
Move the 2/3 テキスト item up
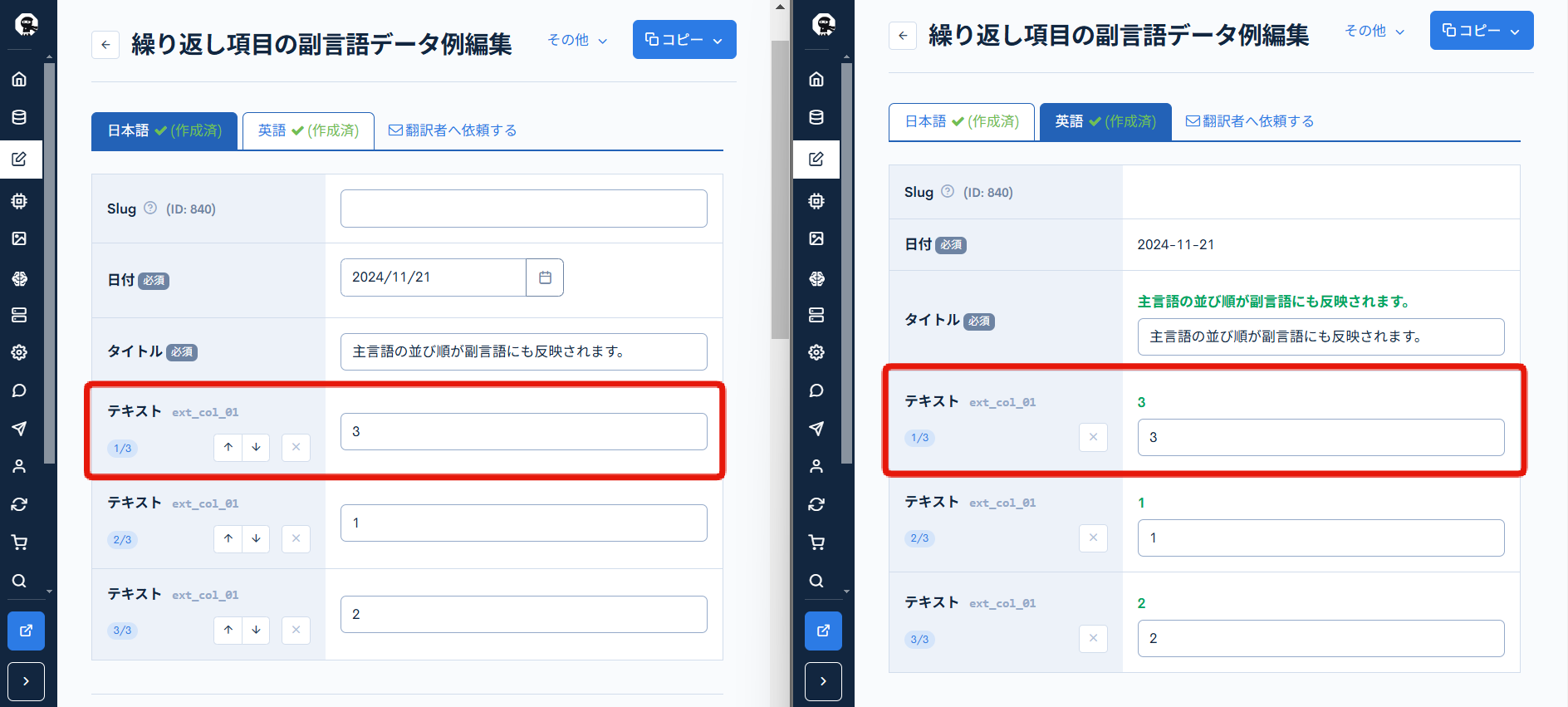228,538
